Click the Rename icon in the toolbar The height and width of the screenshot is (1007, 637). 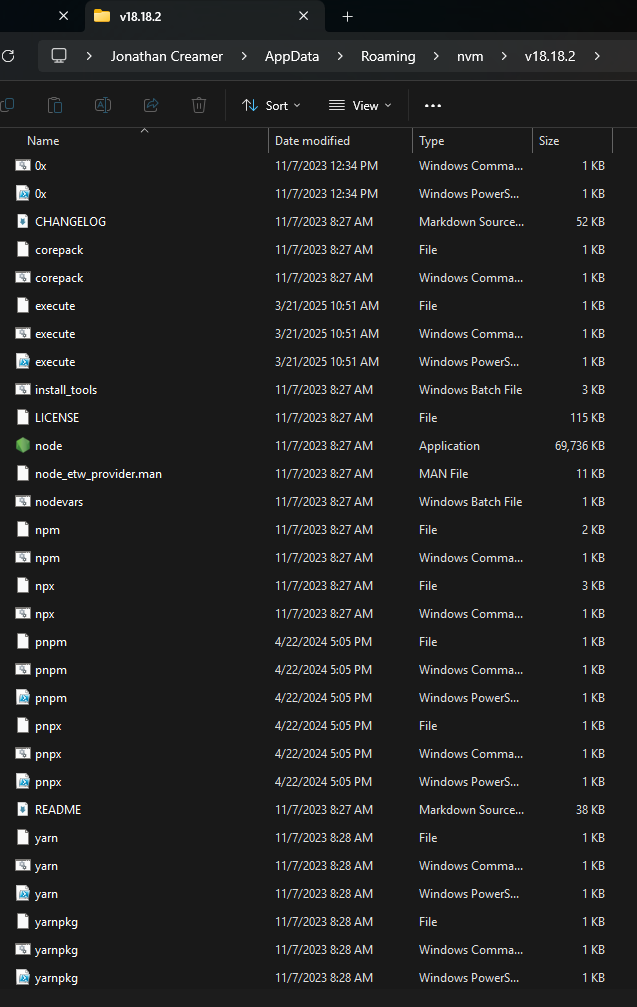pyautogui.click(x=103, y=105)
